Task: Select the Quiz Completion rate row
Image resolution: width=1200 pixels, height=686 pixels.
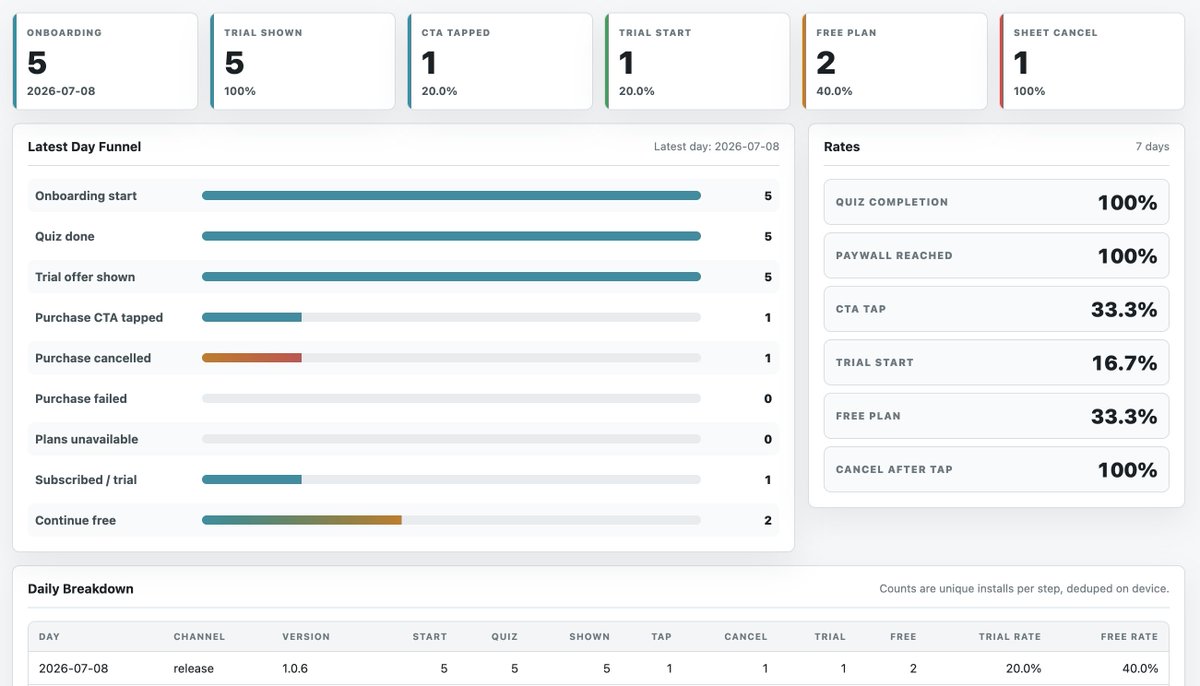Action: [996, 202]
